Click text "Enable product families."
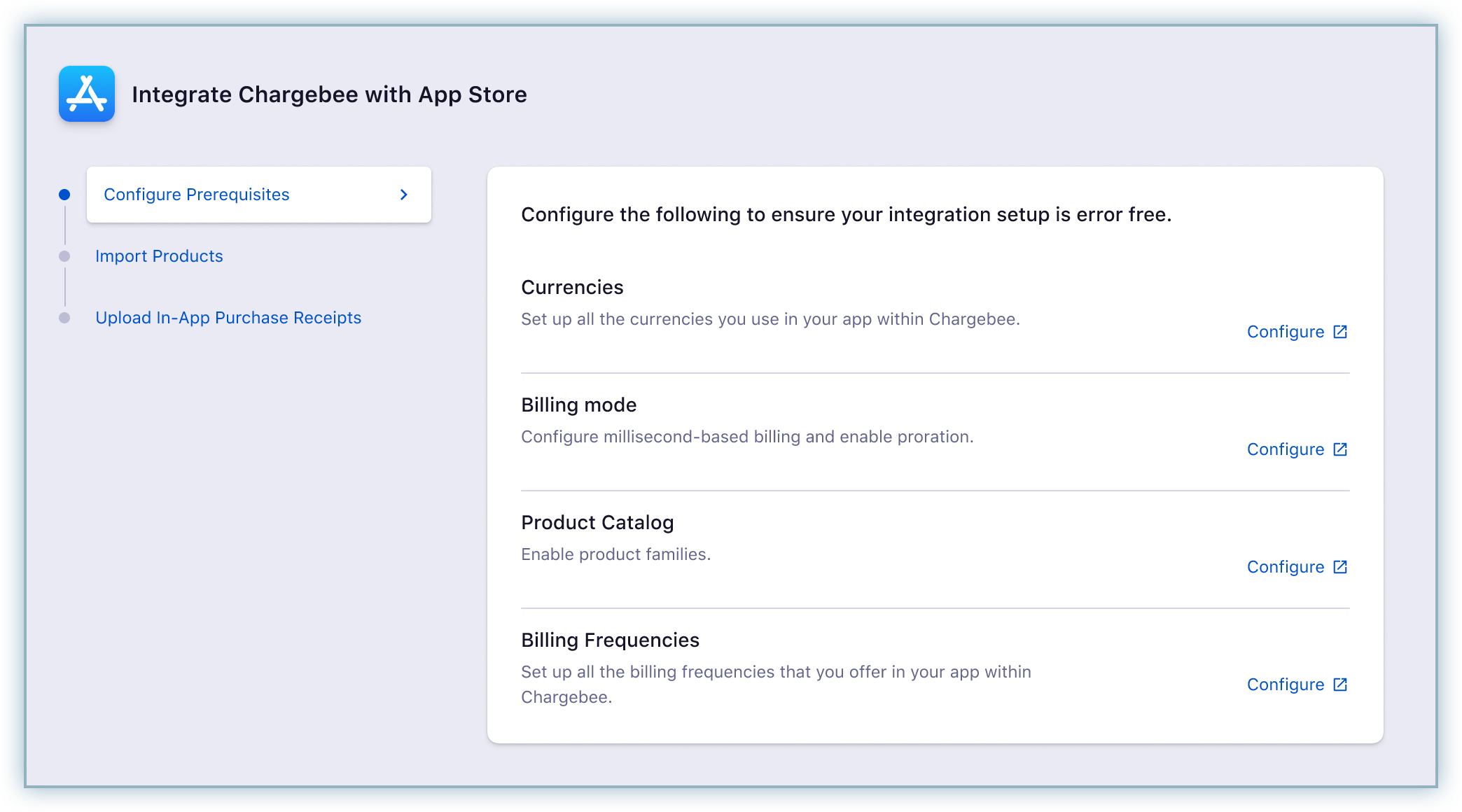1462x812 pixels. [x=615, y=554]
